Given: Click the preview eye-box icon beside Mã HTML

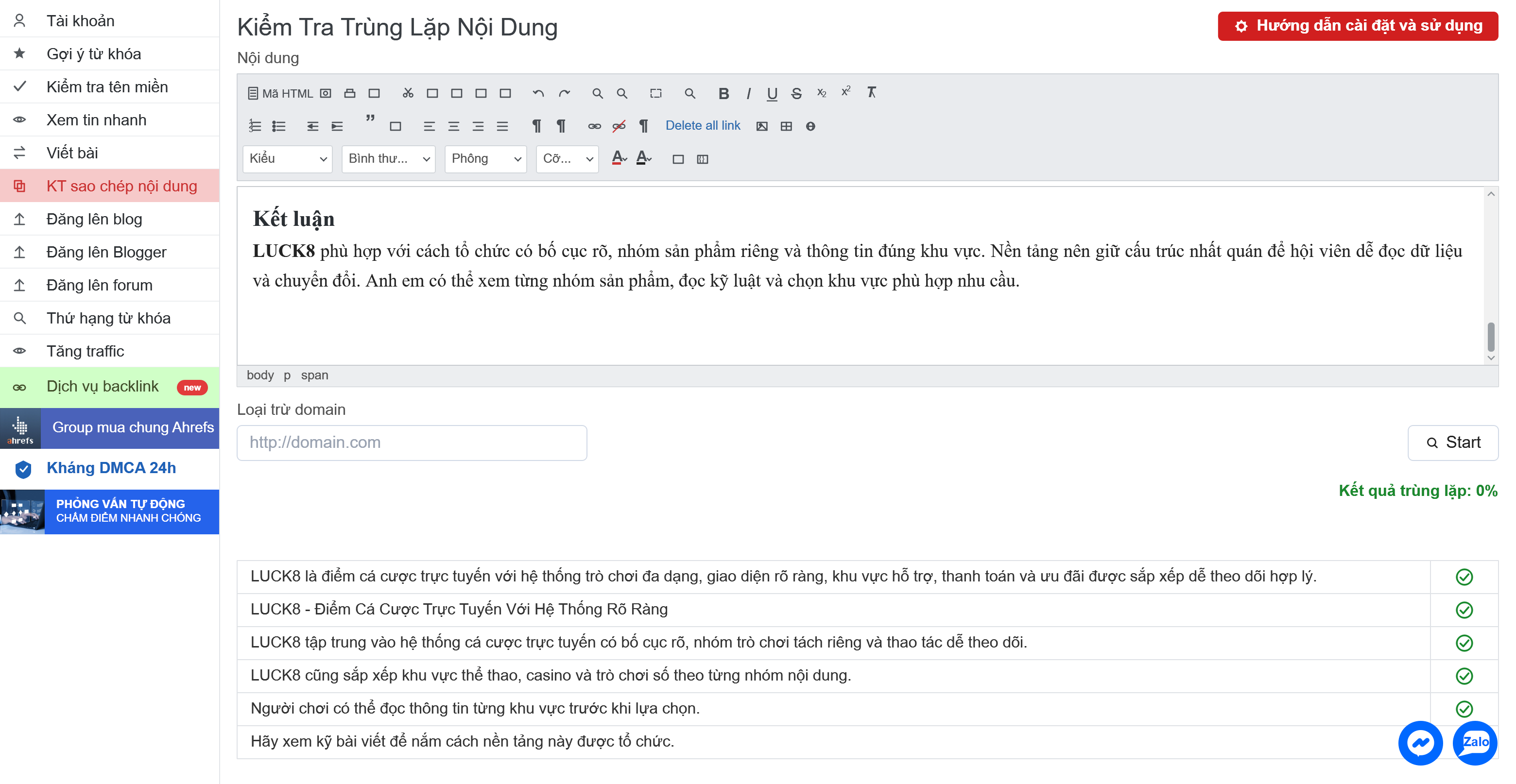Looking at the screenshot, I should pos(326,93).
